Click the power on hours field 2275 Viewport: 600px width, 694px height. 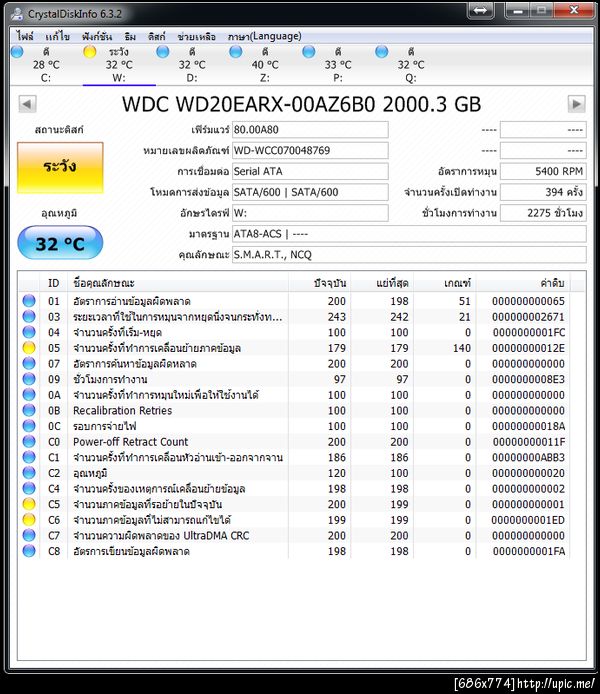click(543, 213)
